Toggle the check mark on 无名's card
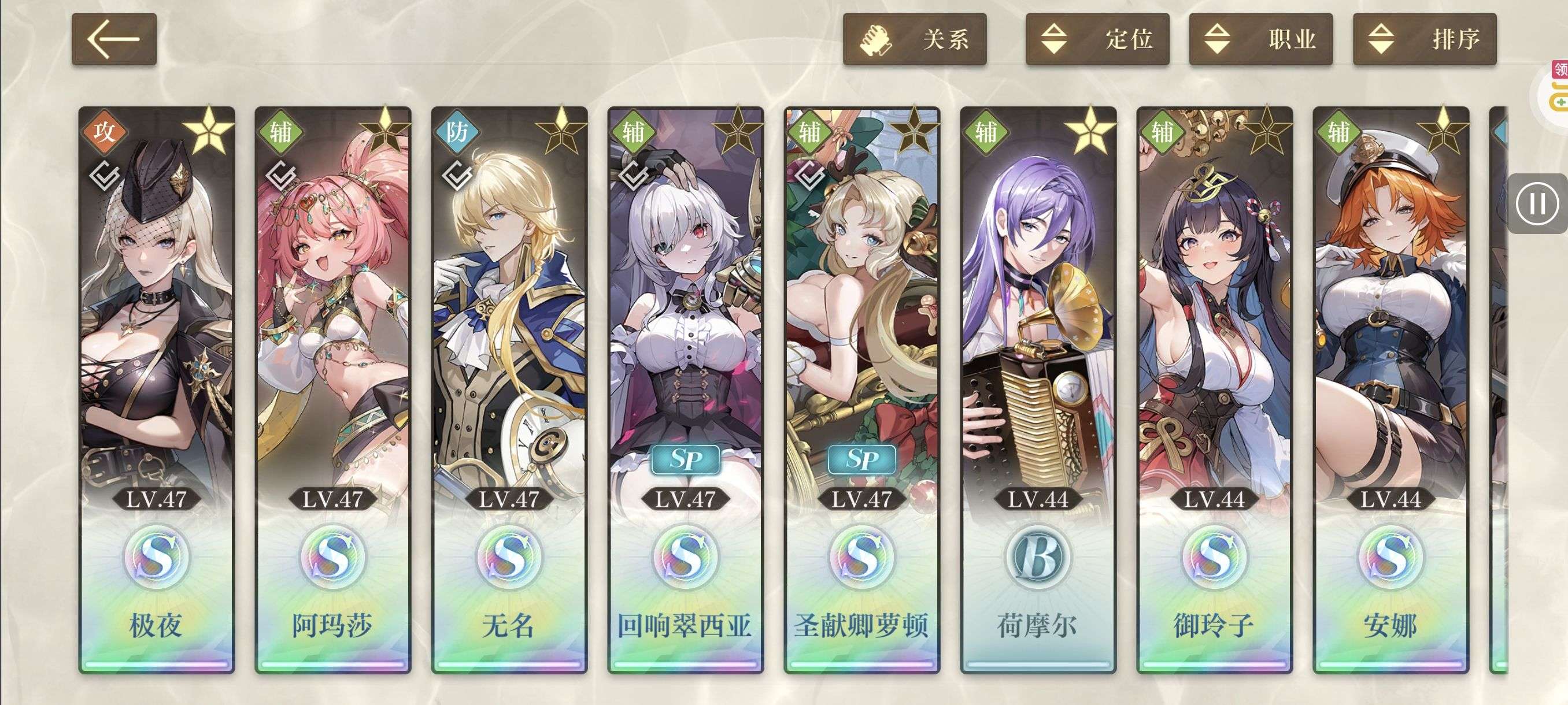This screenshot has height=705, width=1568. click(x=457, y=176)
